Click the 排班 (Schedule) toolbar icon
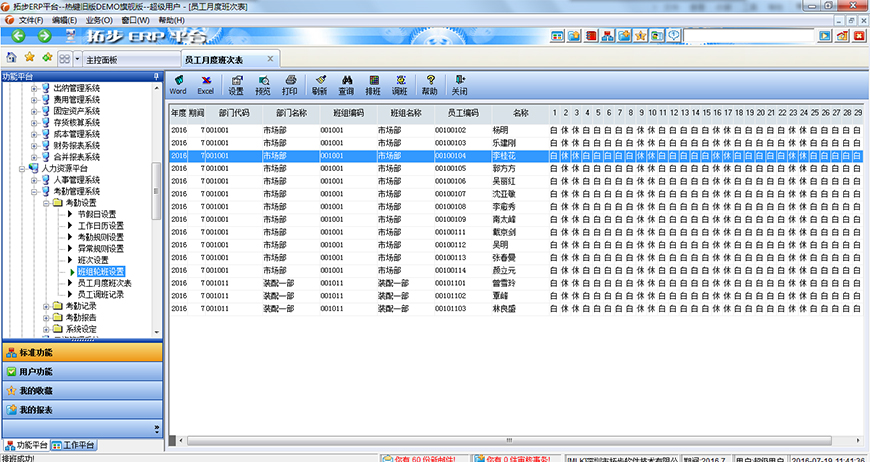870x462 pixels. click(373, 84)
